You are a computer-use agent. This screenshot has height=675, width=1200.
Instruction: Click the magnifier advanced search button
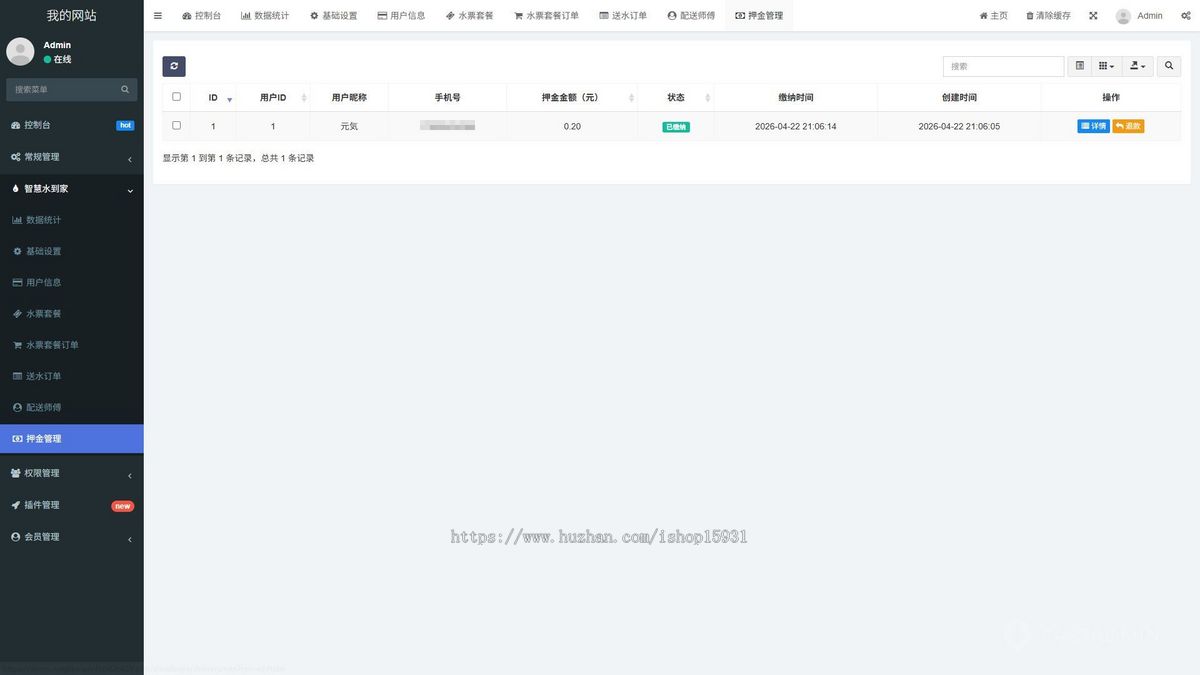[1169, 66]
